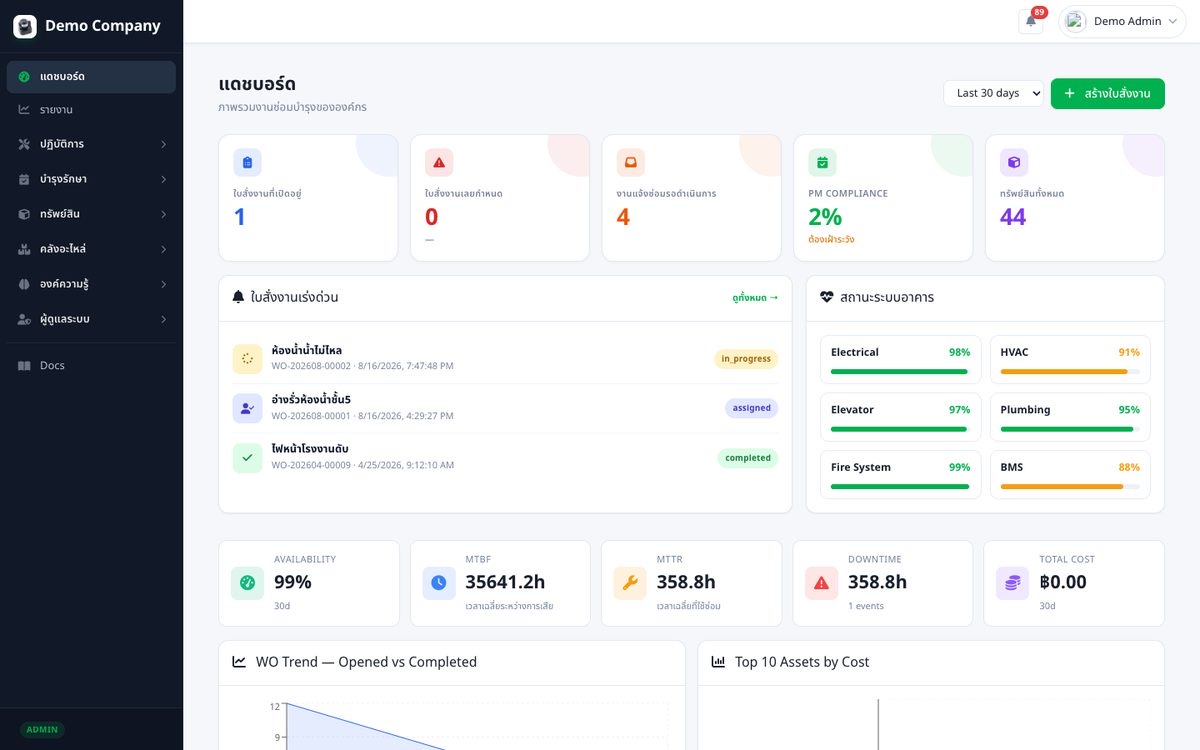
Task: Click the Fire System 99% status card
Action: click(900, 474)
